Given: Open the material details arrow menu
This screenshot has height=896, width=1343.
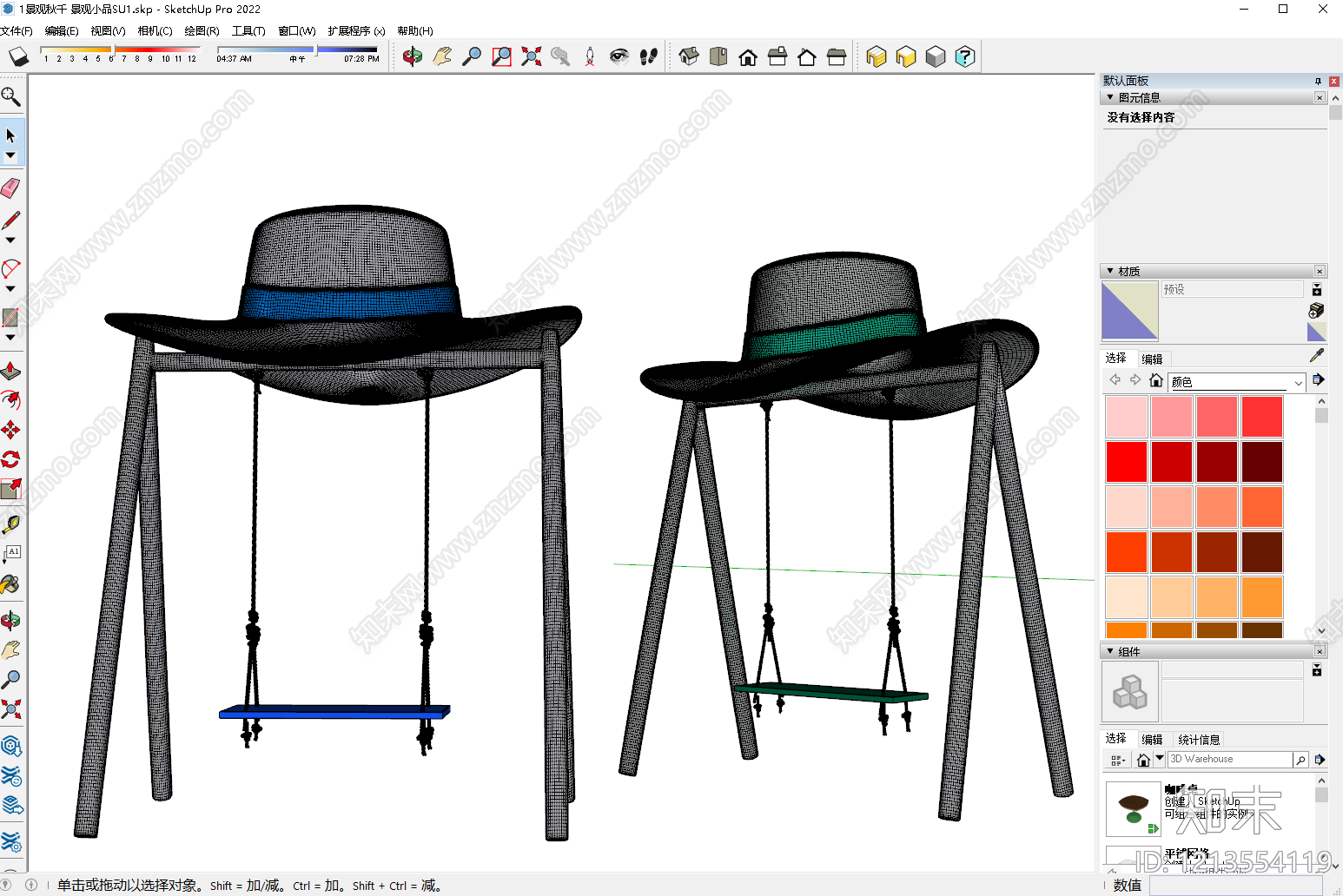Looking at the screenshot, I should point(1319,379).
